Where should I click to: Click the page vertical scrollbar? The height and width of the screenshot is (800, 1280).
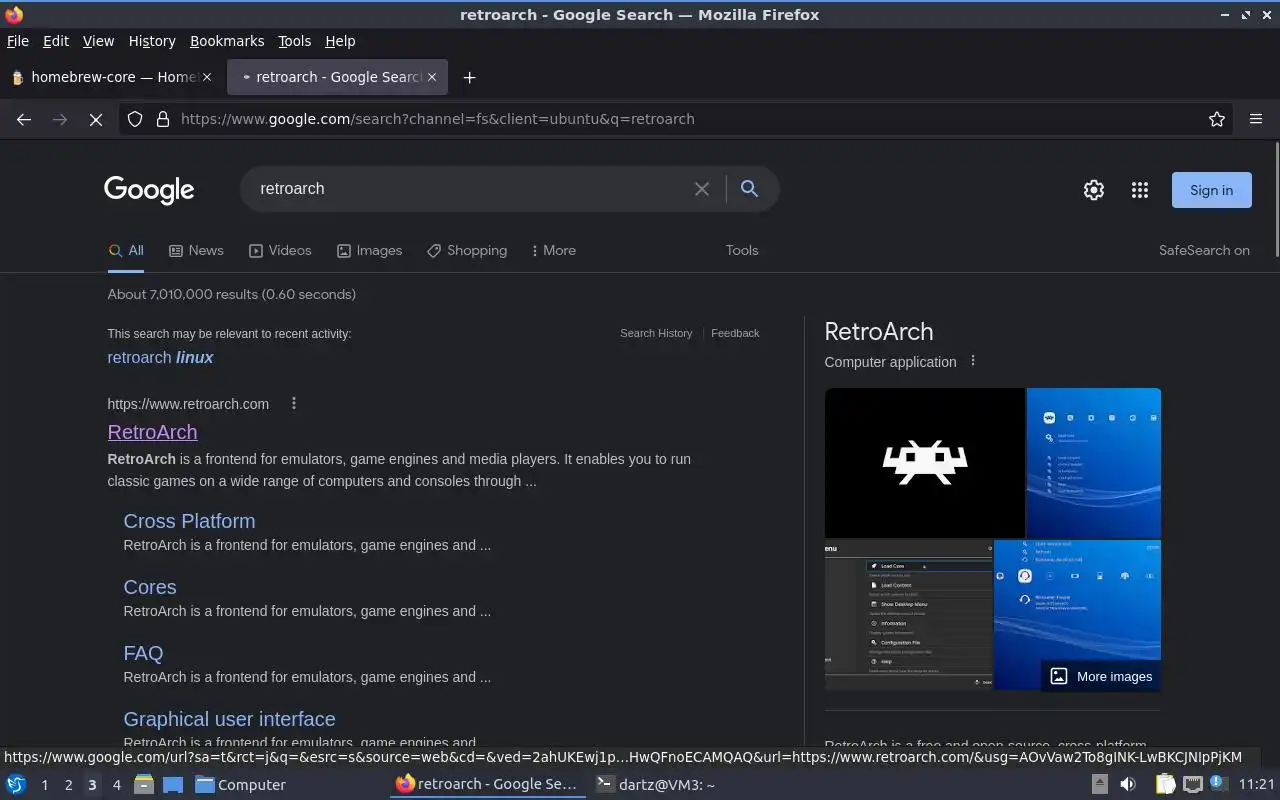coord(1276,200)
